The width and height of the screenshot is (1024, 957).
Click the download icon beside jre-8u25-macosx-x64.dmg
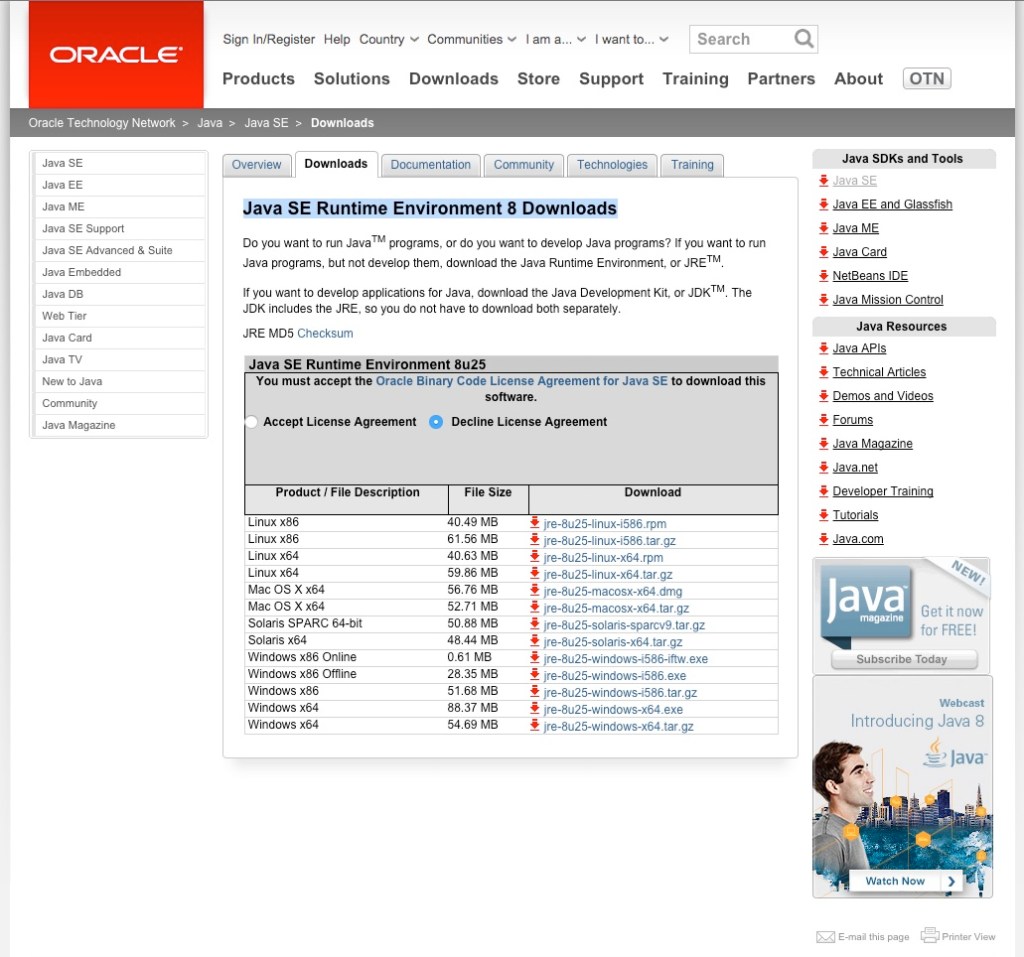(x=535, y=592)
